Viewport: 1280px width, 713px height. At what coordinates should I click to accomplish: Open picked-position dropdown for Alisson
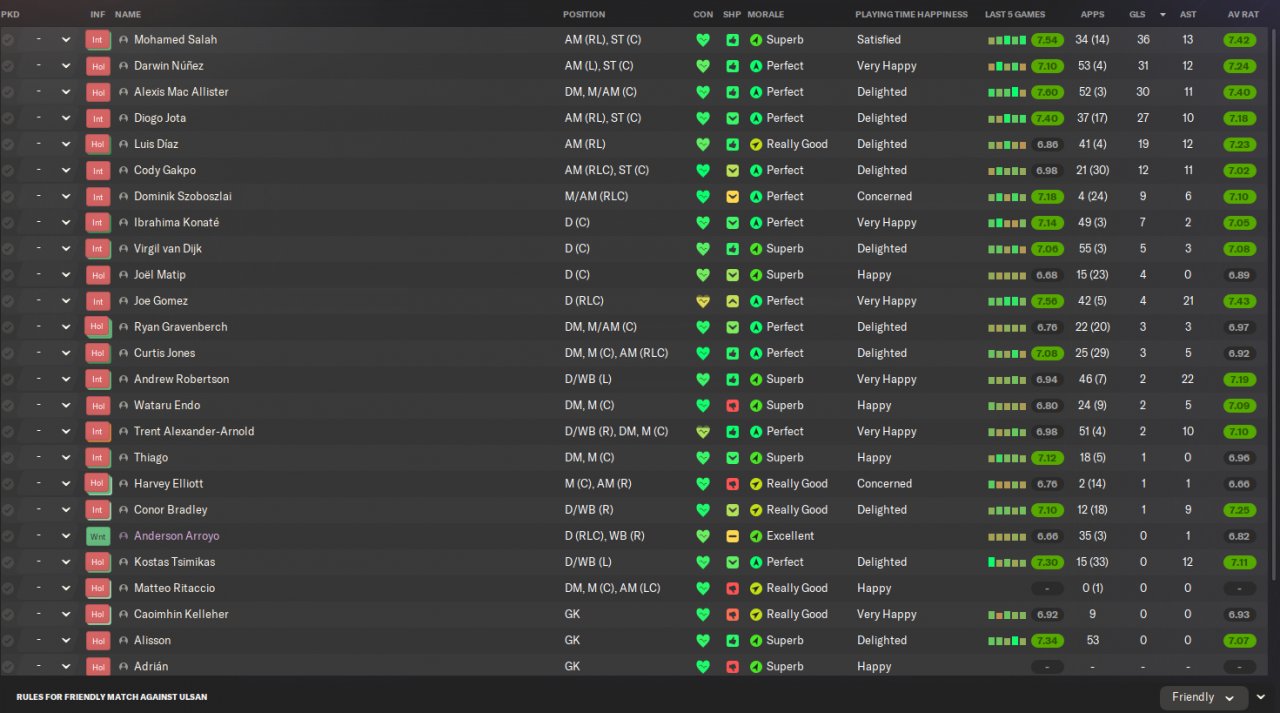tap(66, 641)
